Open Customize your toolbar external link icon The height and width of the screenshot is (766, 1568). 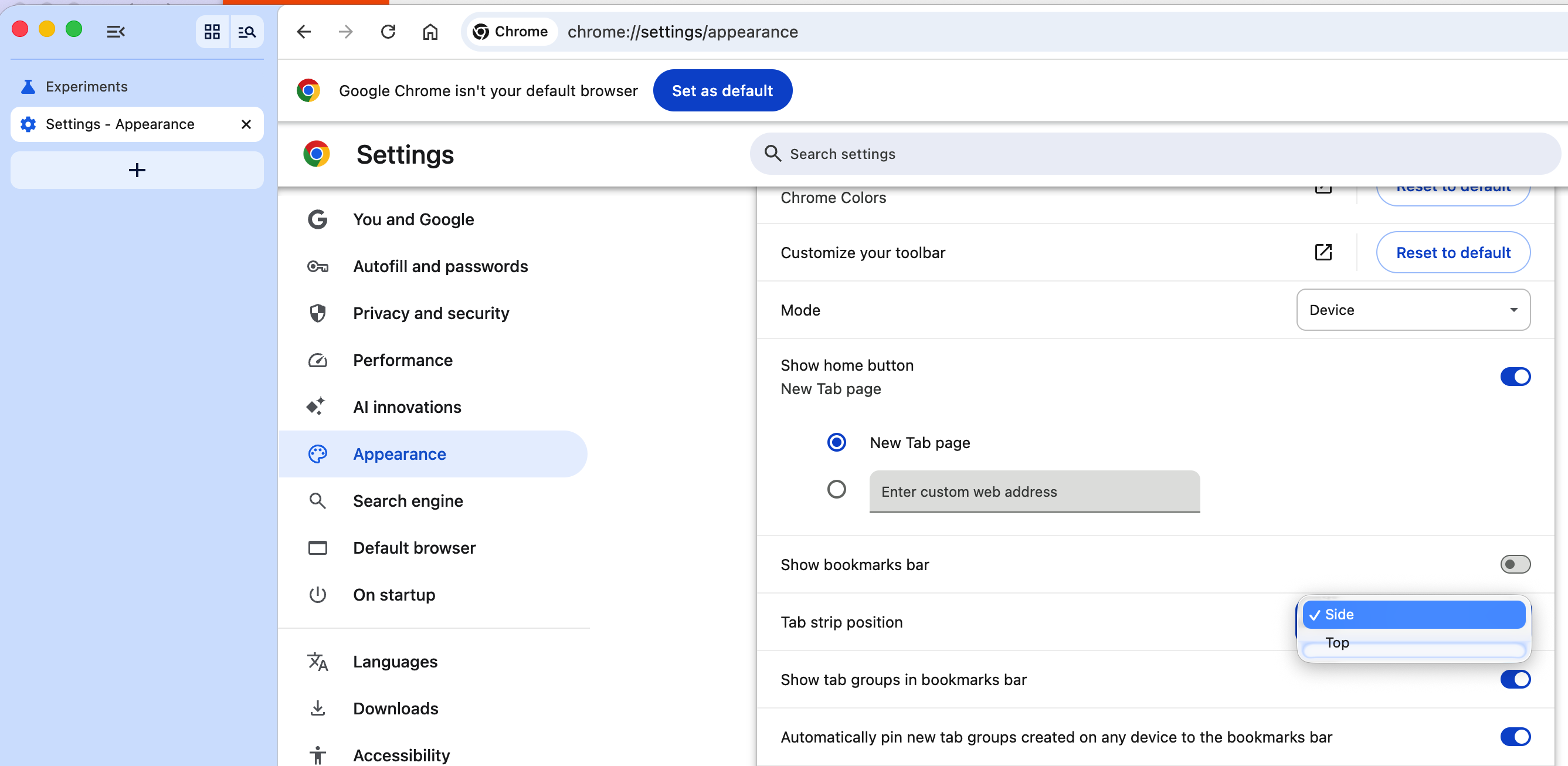point(1323,252)
